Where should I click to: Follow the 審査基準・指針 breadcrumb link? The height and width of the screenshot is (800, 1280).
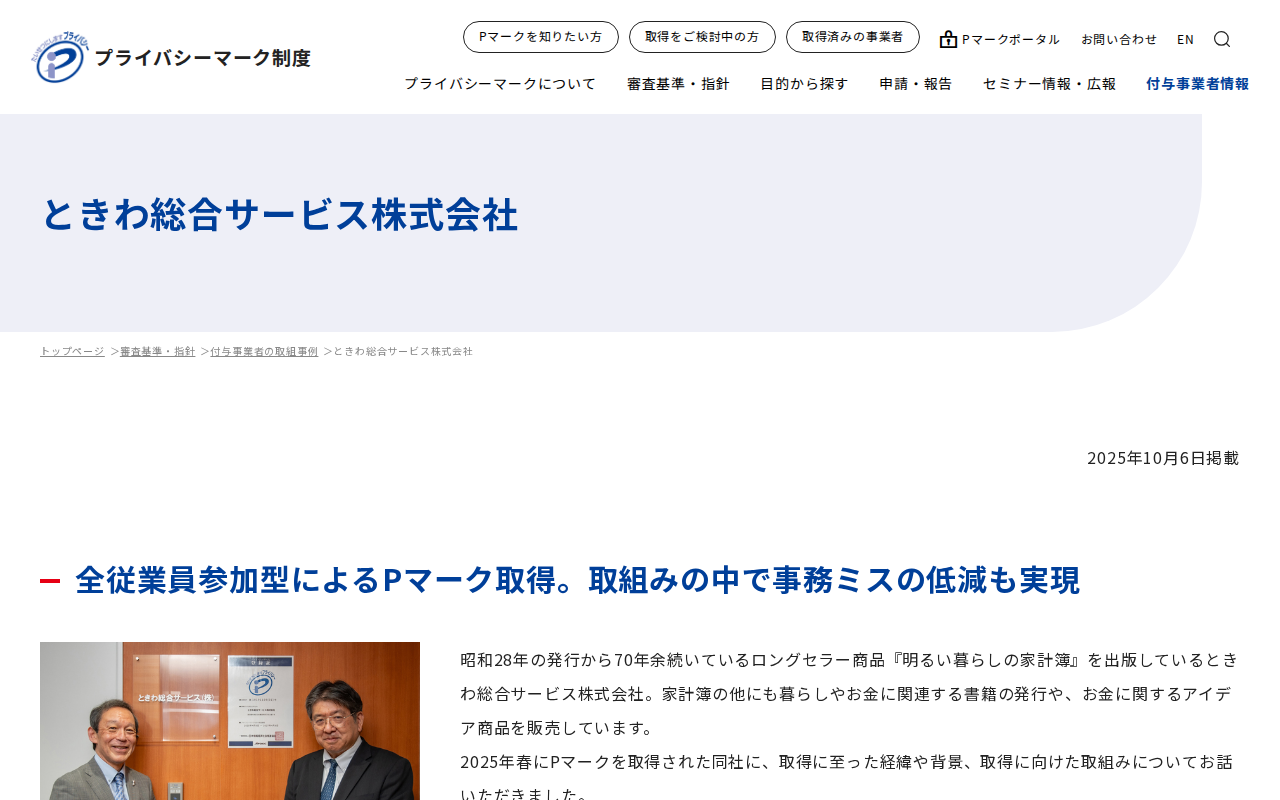158,352
